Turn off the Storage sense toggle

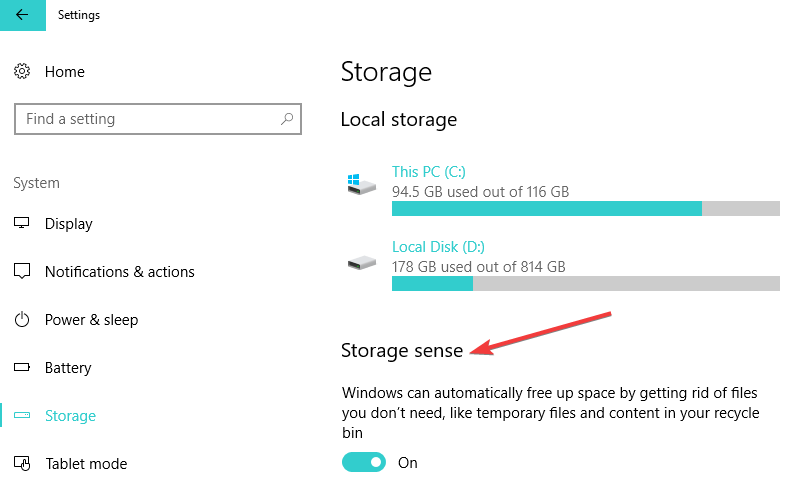[364, 462]
